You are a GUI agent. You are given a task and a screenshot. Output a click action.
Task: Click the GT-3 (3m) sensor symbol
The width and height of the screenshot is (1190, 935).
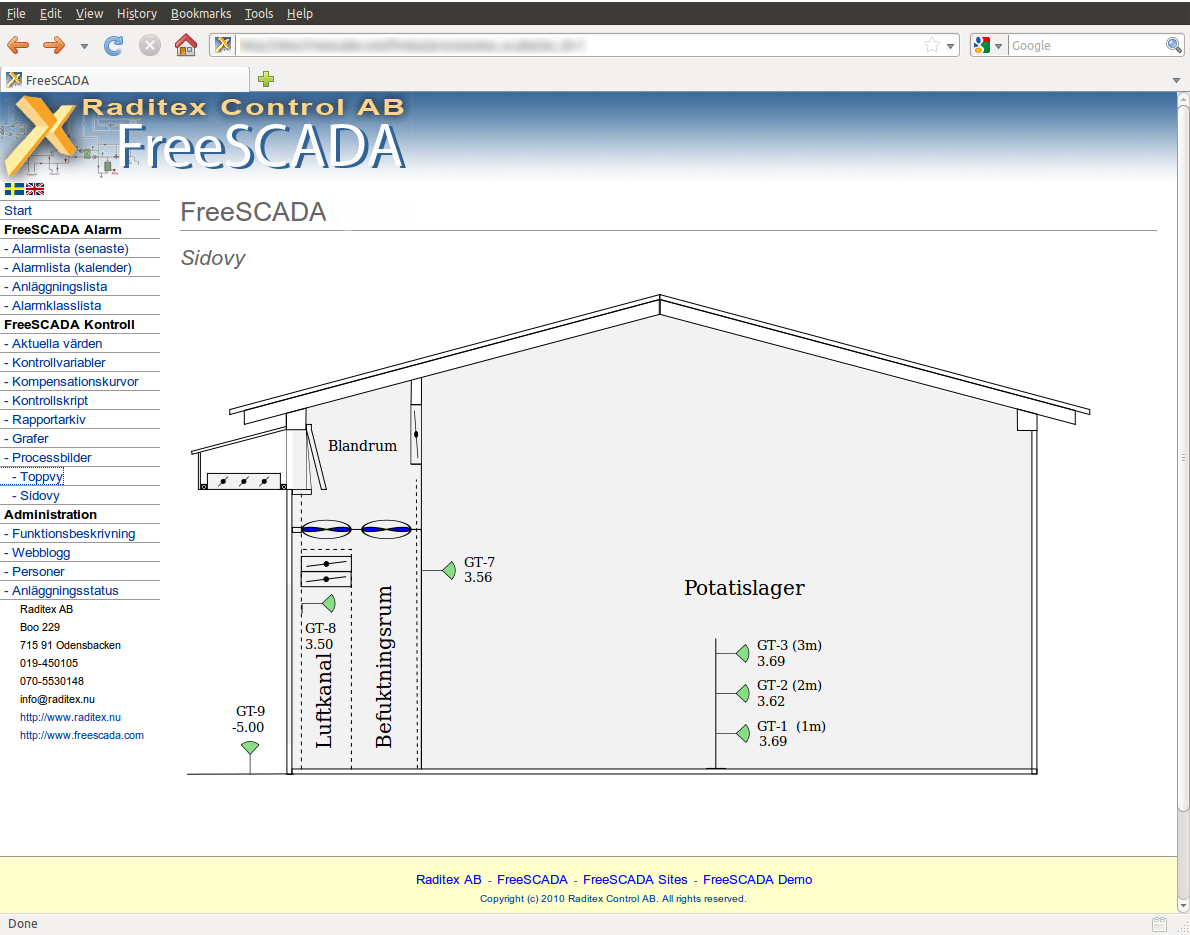click(x=742, y=653)
